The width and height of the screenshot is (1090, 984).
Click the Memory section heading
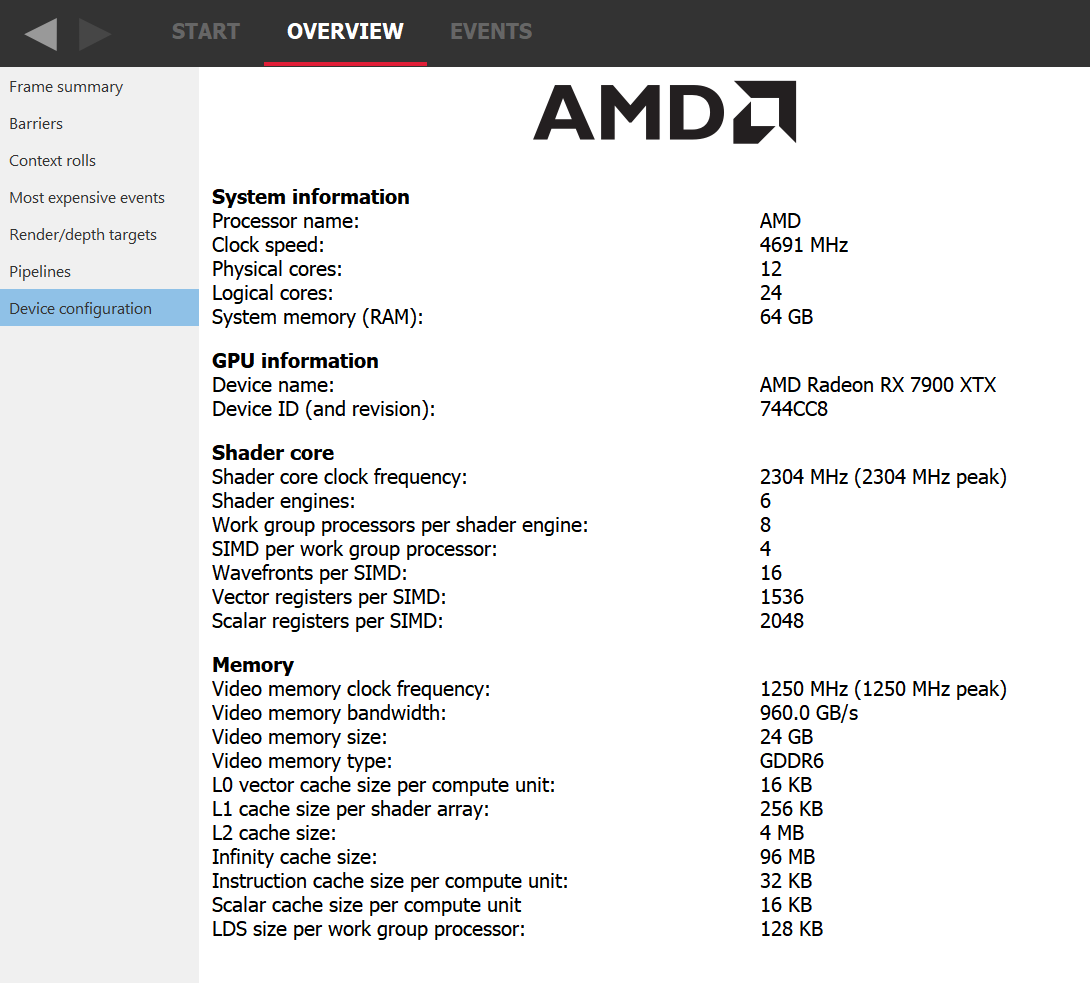pos(253,664)
